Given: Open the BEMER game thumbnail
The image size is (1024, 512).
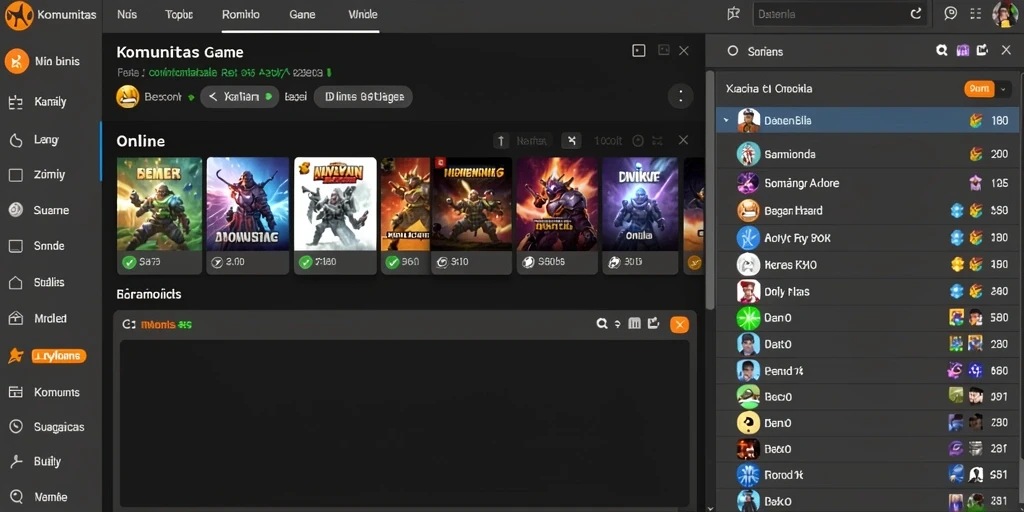Looking at the screenshot, I should [159, 204].
